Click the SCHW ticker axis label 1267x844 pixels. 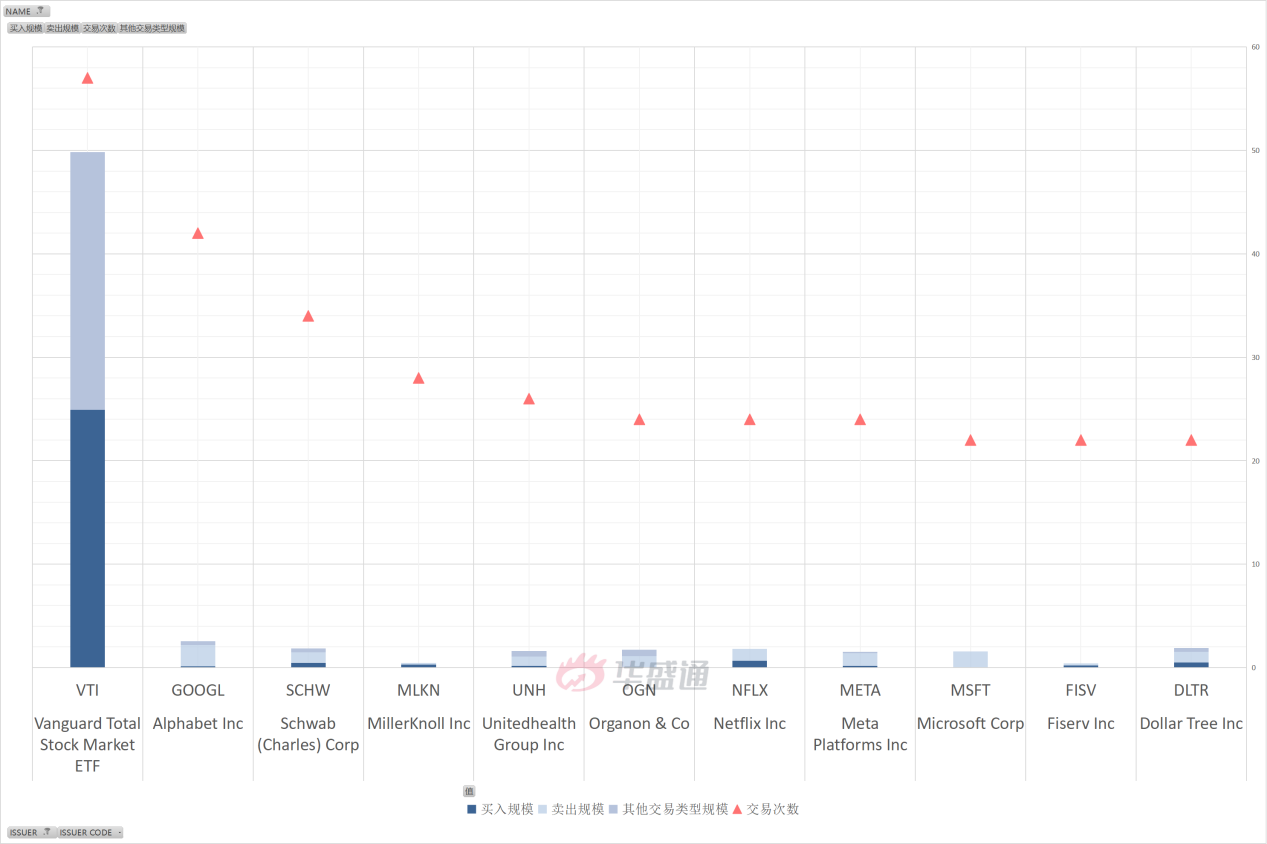[308, 690]
